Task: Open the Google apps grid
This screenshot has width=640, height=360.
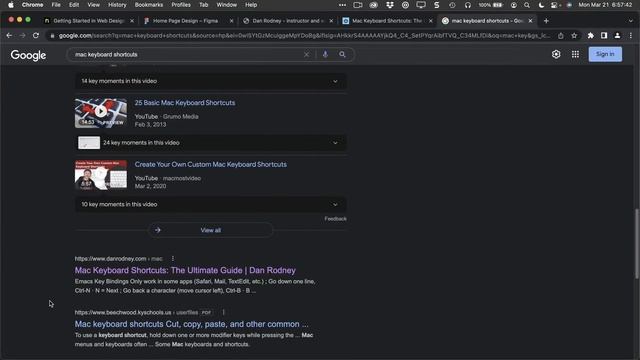Action: [575, 54]
